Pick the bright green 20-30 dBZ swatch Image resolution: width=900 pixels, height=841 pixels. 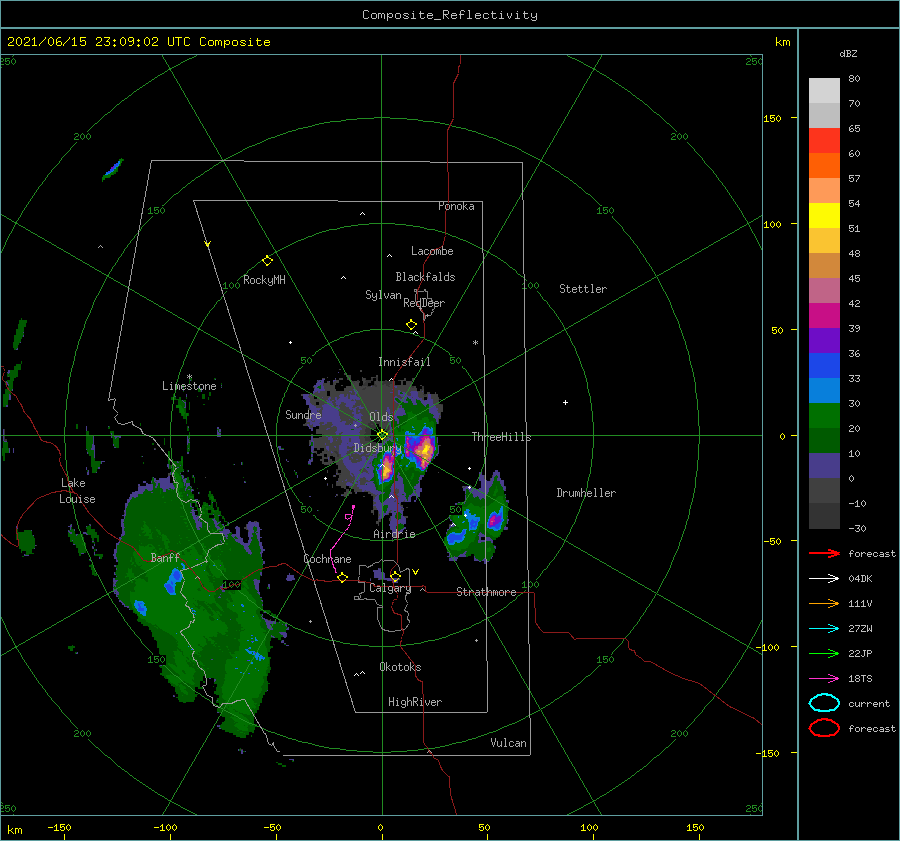(824, 415)
